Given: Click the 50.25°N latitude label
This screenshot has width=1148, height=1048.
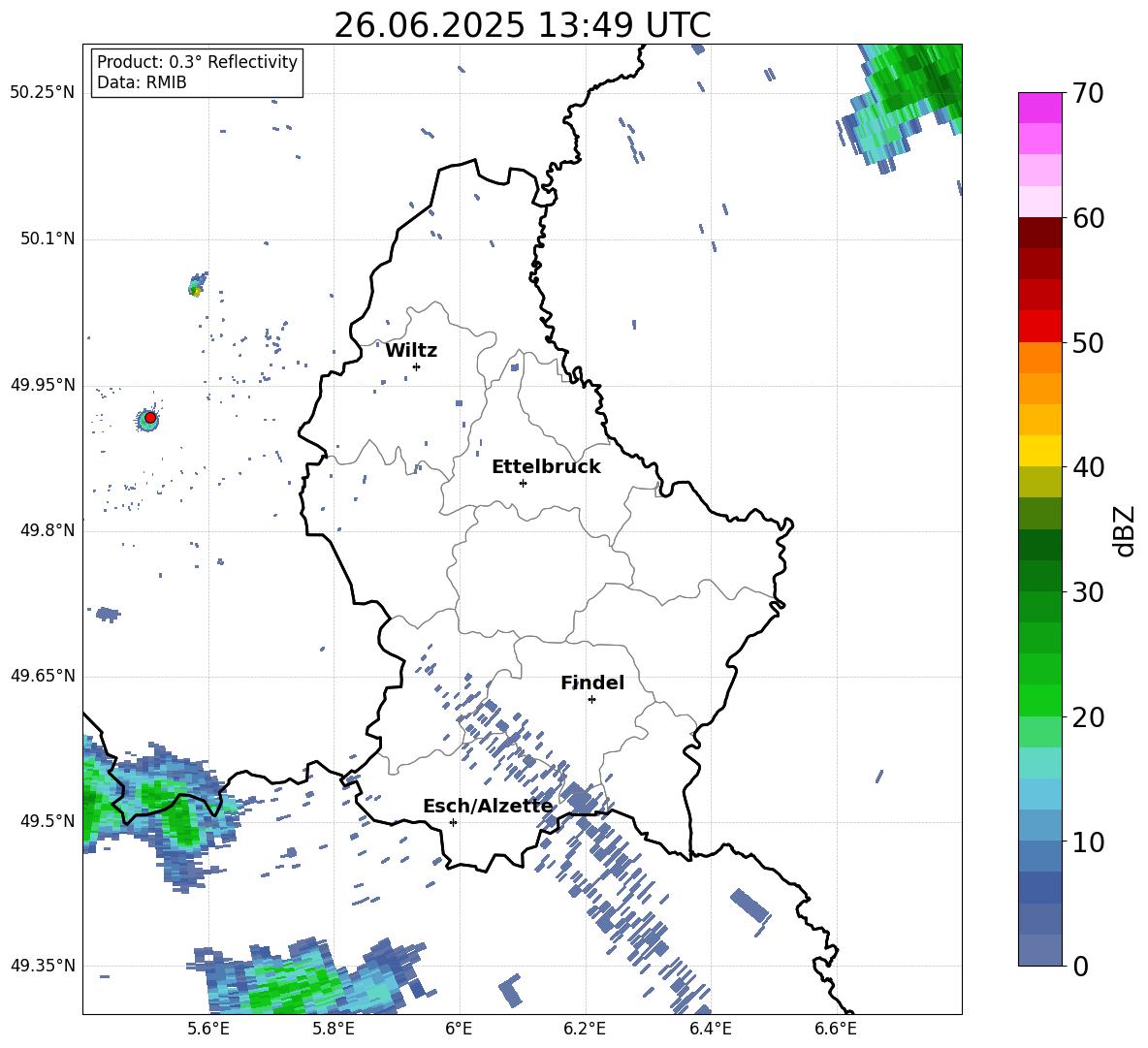Looking at the screenshot, I should 42,93.
